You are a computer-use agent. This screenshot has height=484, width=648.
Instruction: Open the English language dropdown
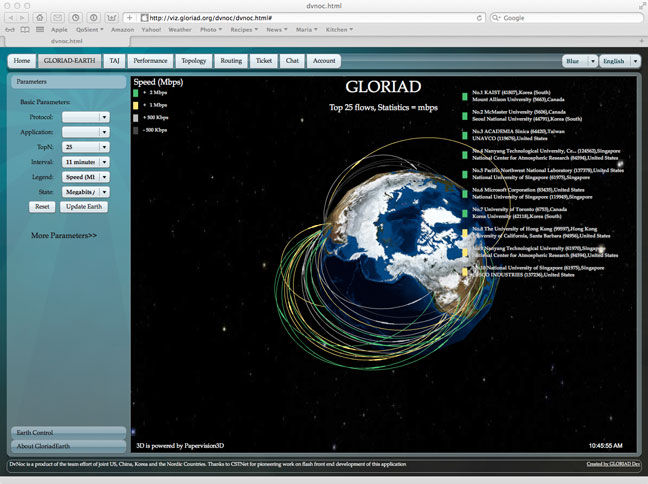click(x=619, y=61)
